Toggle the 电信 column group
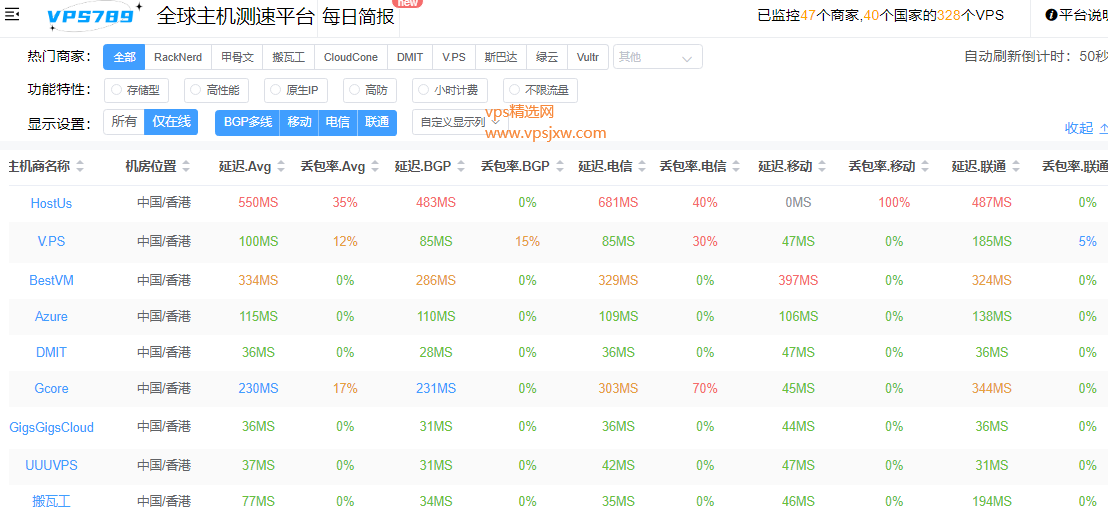This screenshot has width=1108, height=517. 338,121
